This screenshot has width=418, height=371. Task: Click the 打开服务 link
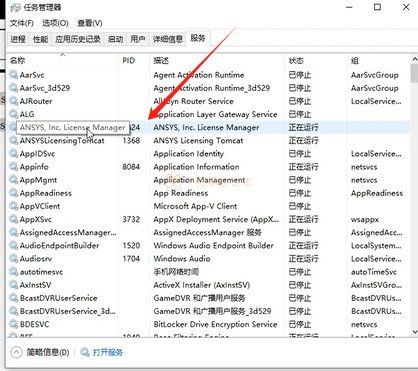[x=108, y=352]
